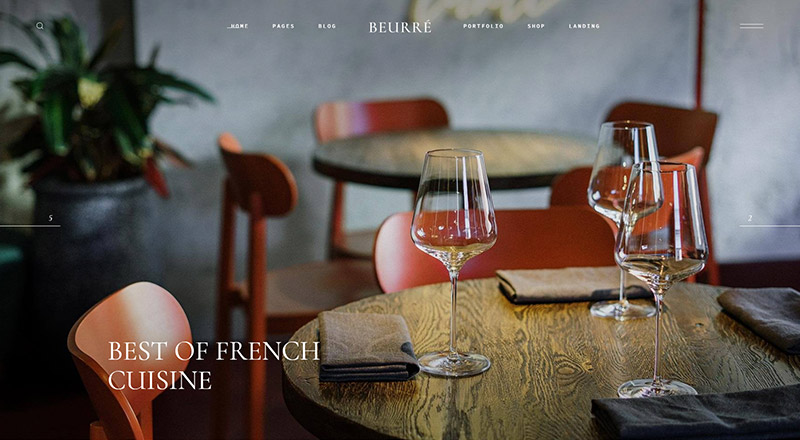Open the hamburger side menu icon
800x440 pixels.
click(x=752, y=26)
